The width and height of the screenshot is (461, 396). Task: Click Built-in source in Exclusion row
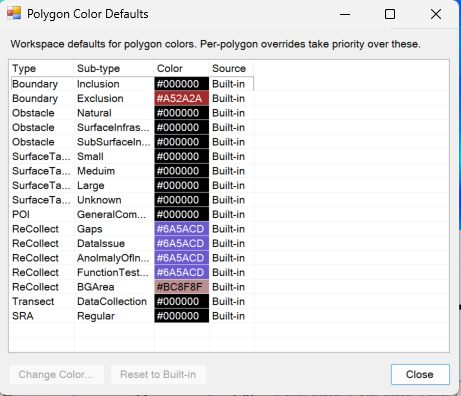[x=232, y=98]
